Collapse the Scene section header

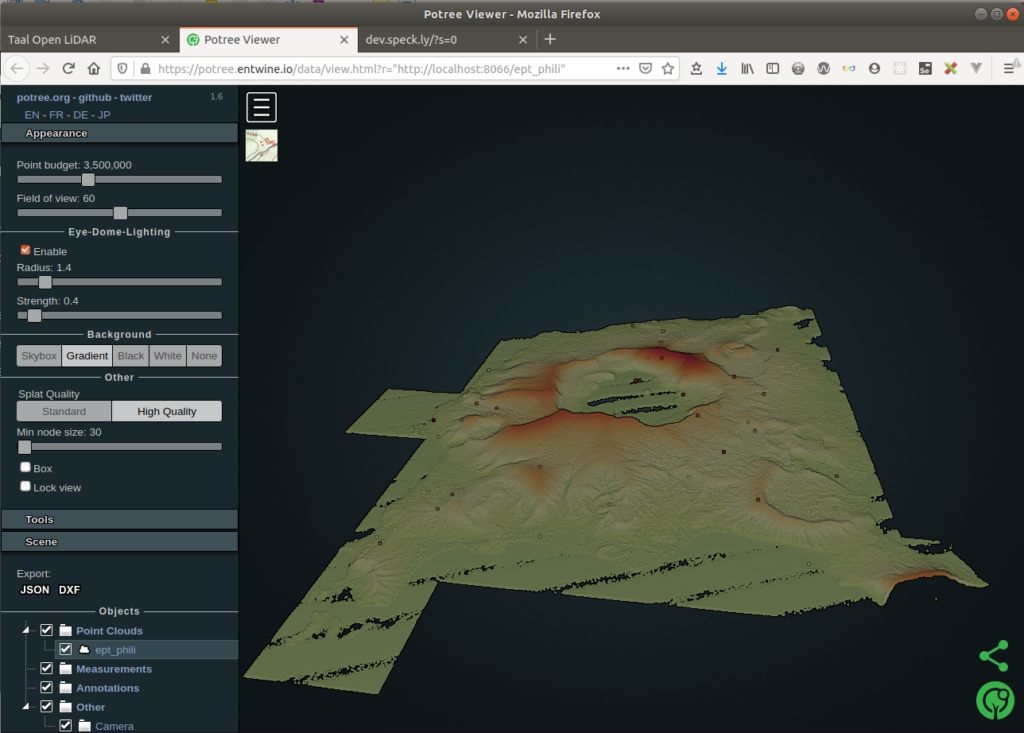point(120,542)
